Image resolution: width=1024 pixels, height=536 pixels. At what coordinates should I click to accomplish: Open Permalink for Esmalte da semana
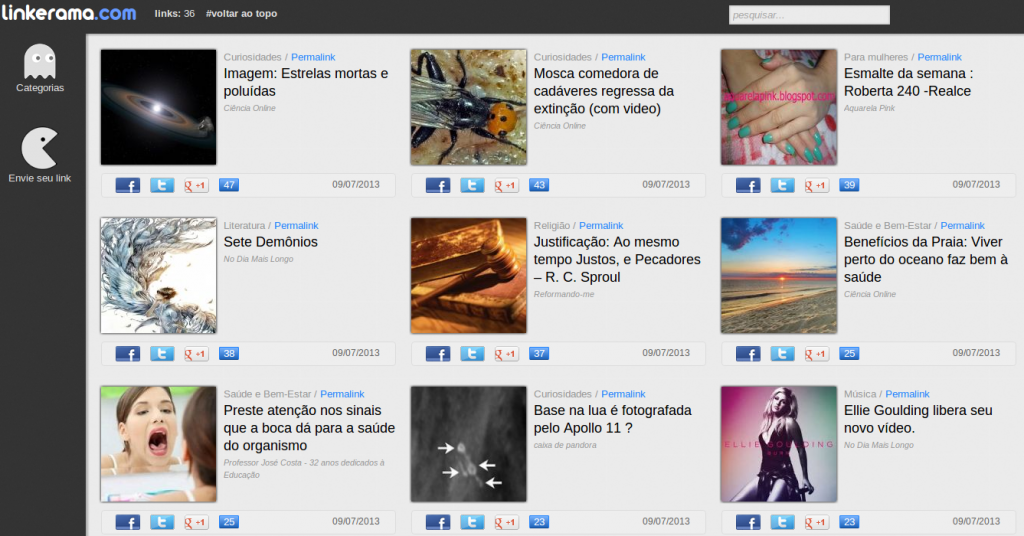tap(939, 57)
